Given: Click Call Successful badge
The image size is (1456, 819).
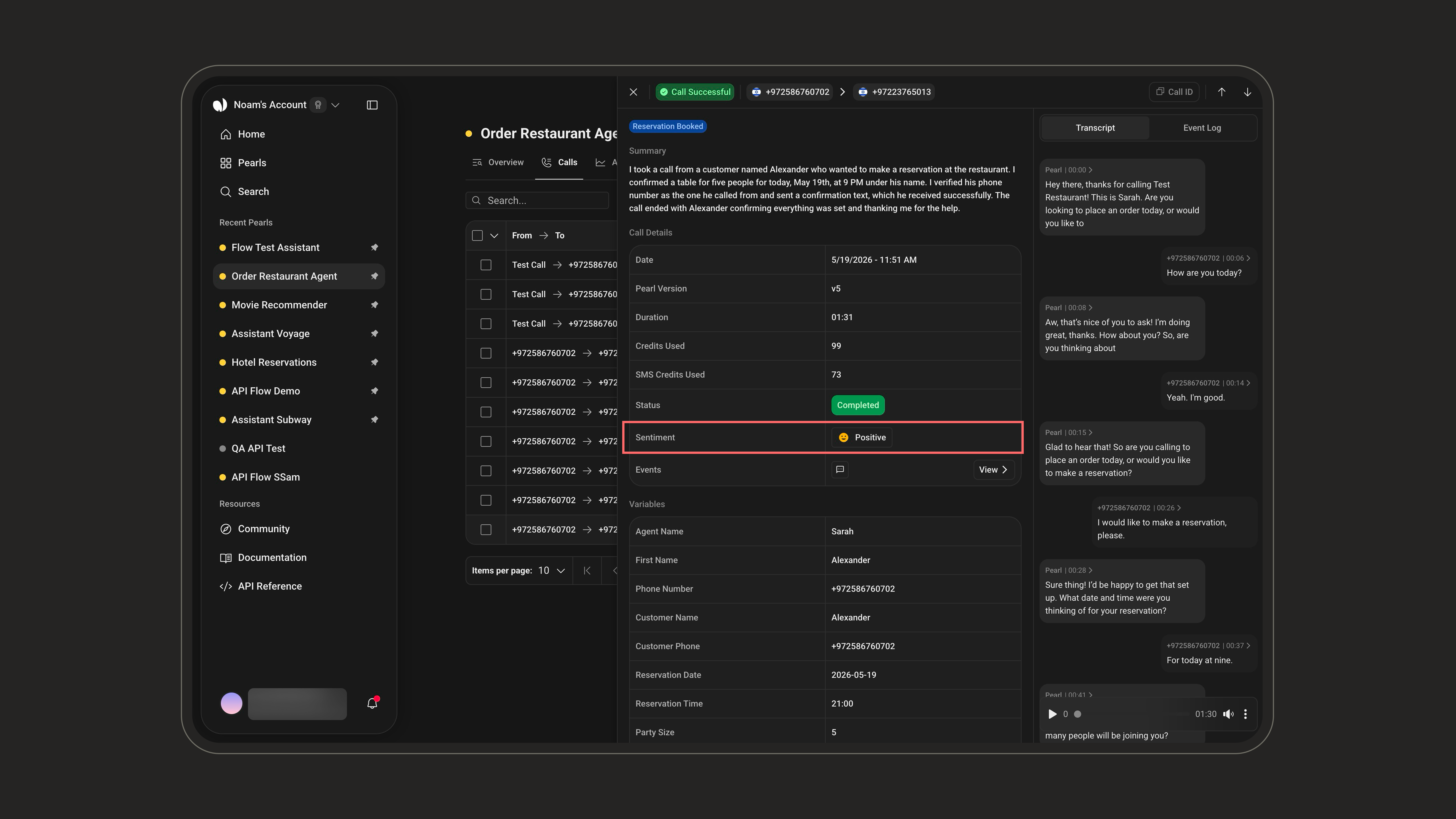Looking at the screenshot, I should pyautogui.click(x=695, y=92).
